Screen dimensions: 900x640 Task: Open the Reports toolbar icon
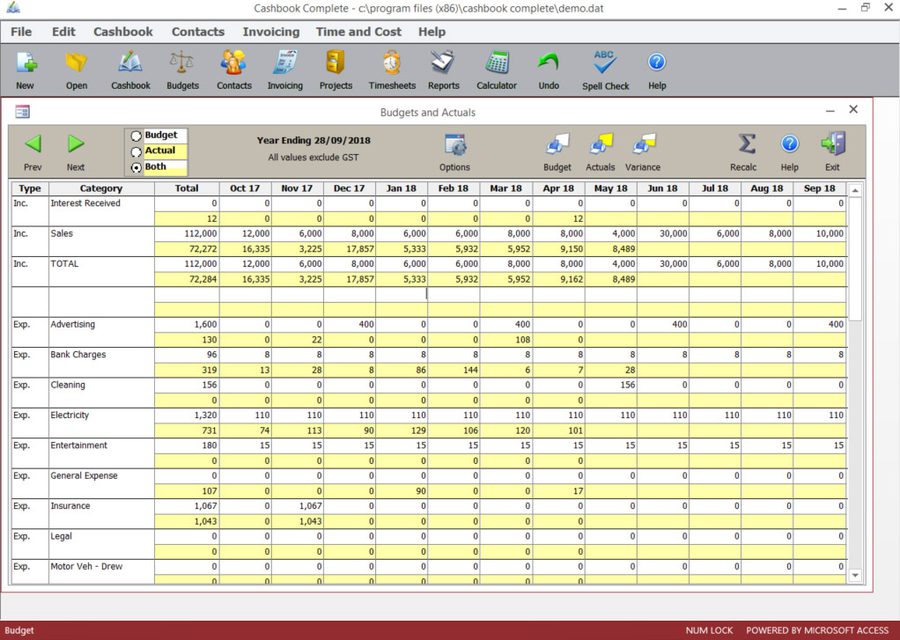click(443, 63)
